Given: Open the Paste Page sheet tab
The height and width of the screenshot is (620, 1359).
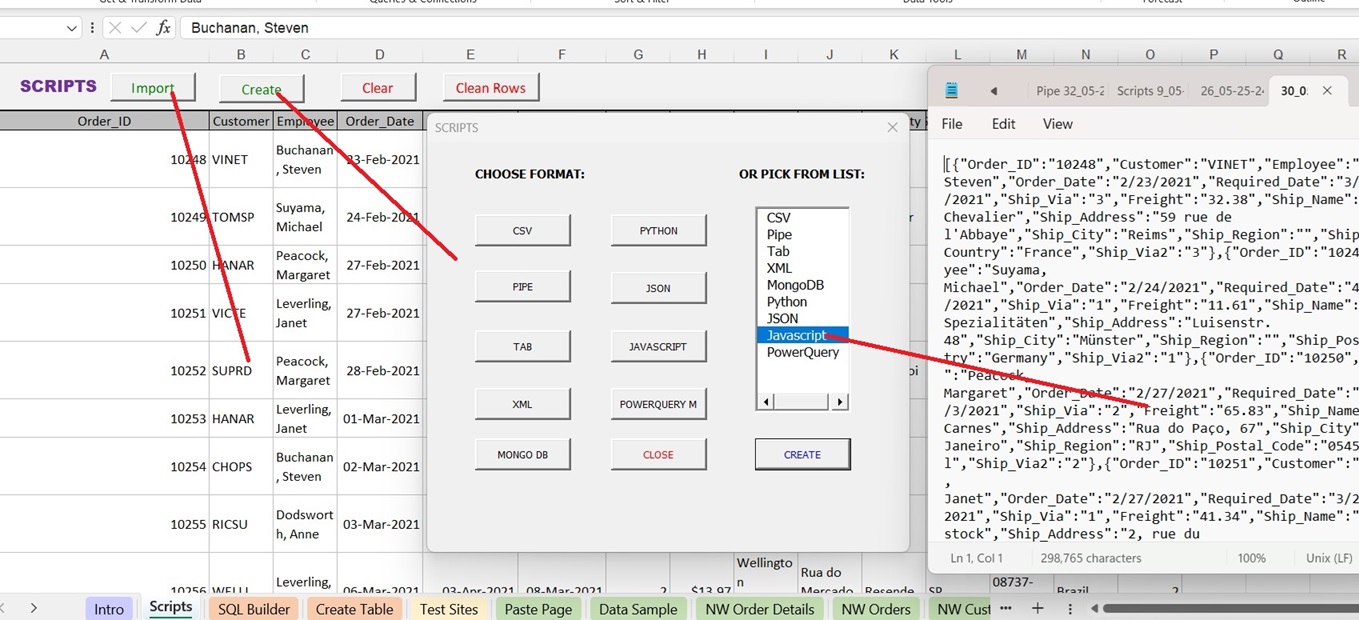Looking at the screenshot, I should pos(538,609).
